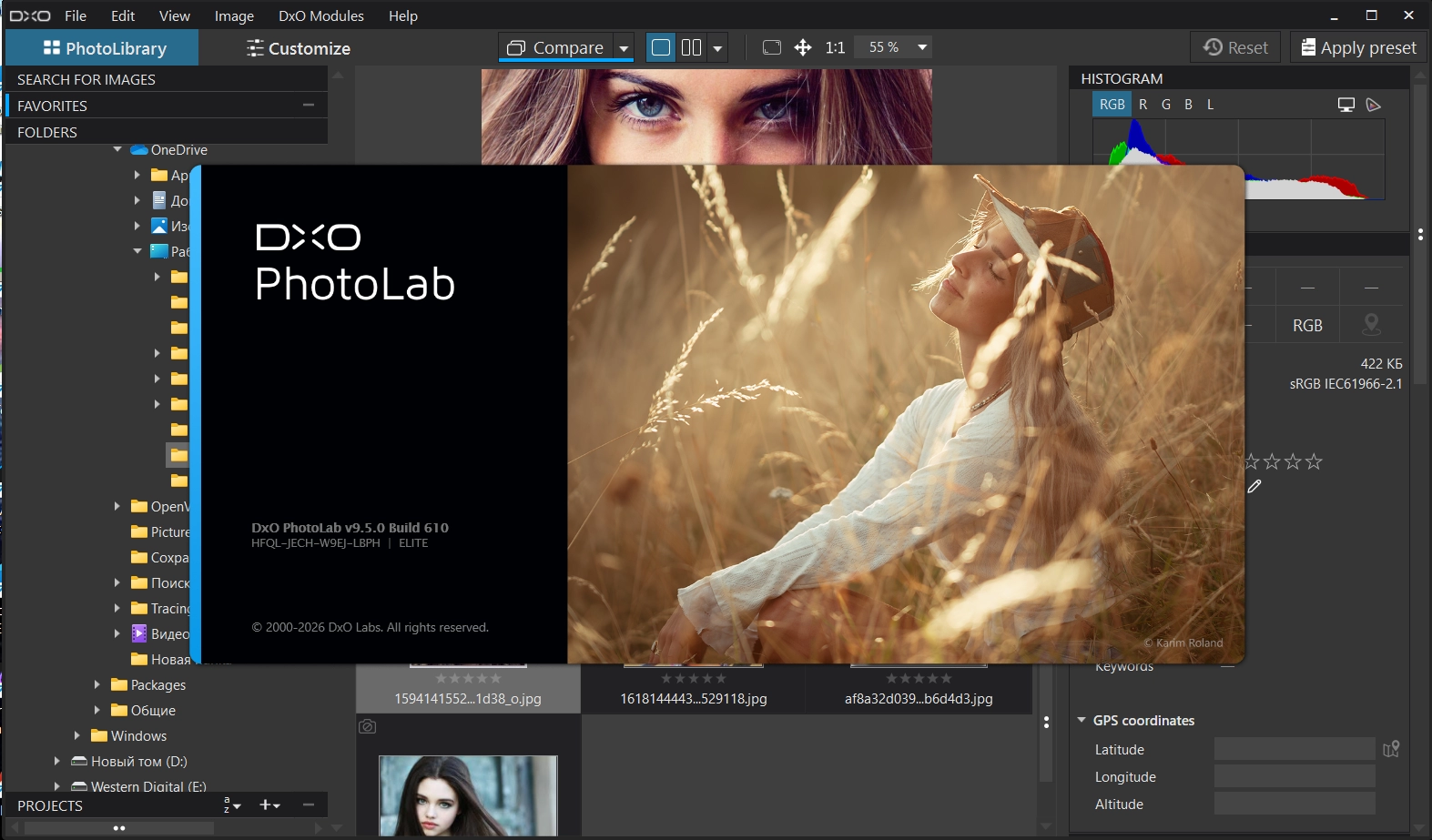Image resolution: width=1432 pixels, height=840 pixels.
Task: Show only the B histogram channel
Action: (x=1188, y=105)
